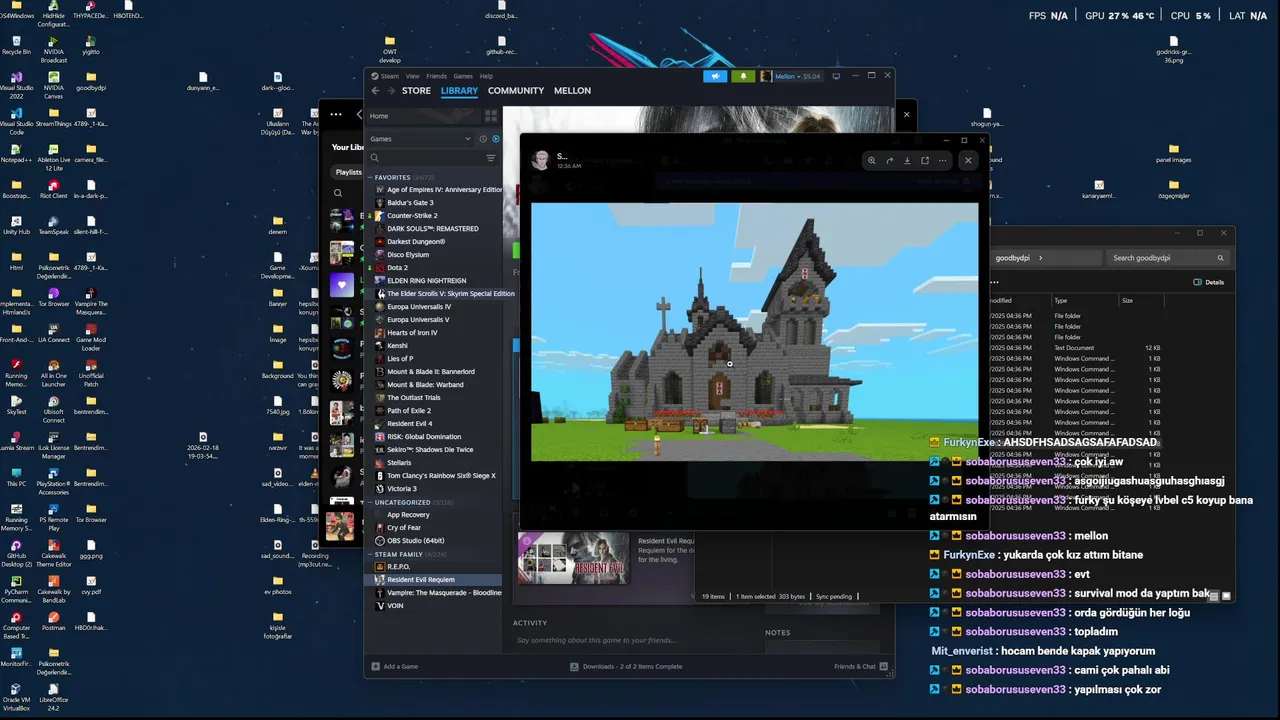Image resolution: width=1280 pixels, height=720 pixels.
Task: Select Kenshi in the library list
Action: (397, 346)
